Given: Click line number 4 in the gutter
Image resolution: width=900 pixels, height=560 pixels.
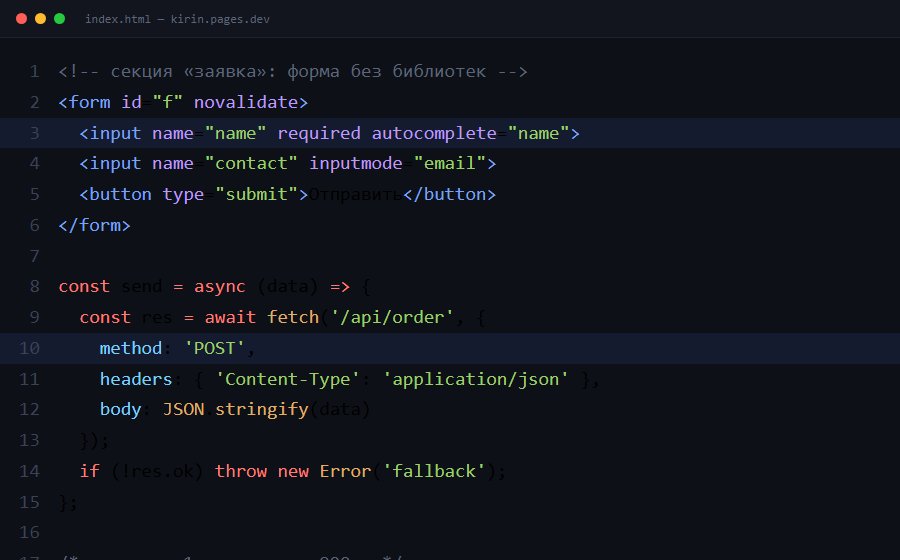Looking at the screenshot, I should point(34,164).
